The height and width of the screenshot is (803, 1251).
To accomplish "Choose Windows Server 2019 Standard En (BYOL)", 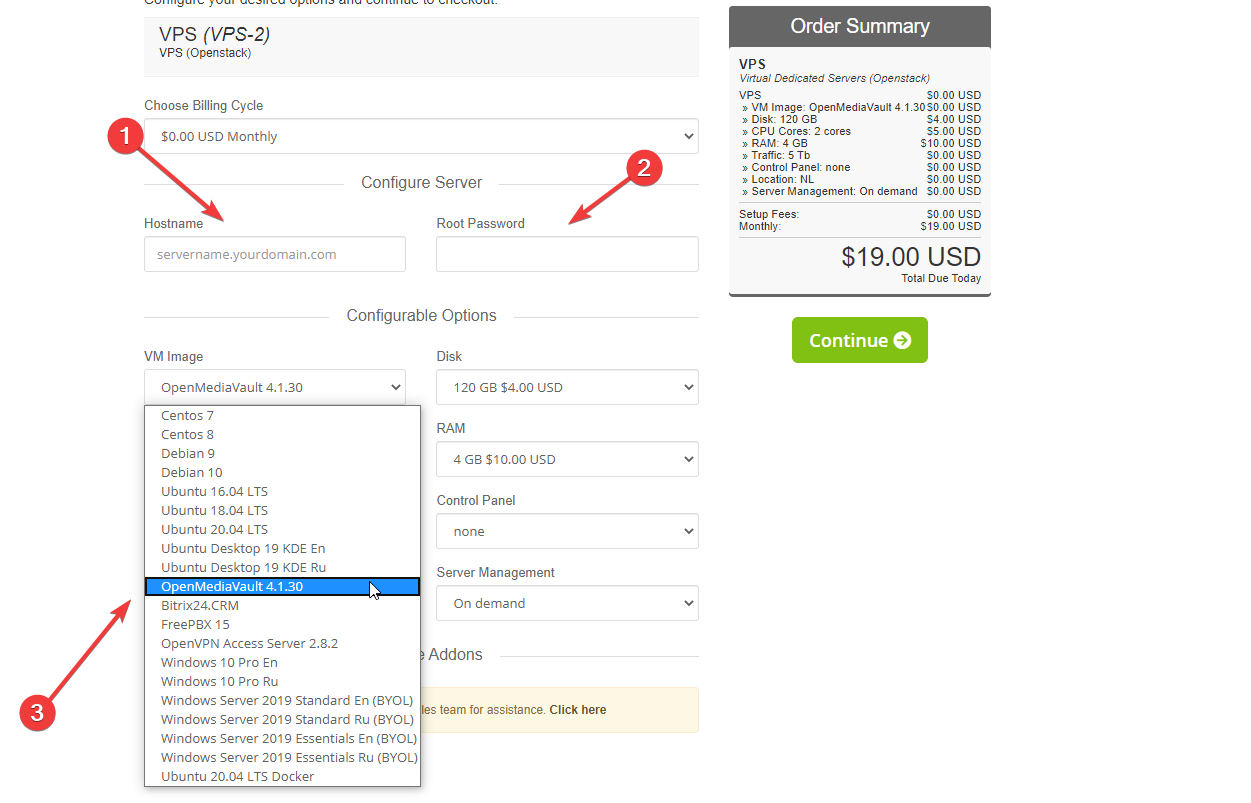I will (287, 701).
